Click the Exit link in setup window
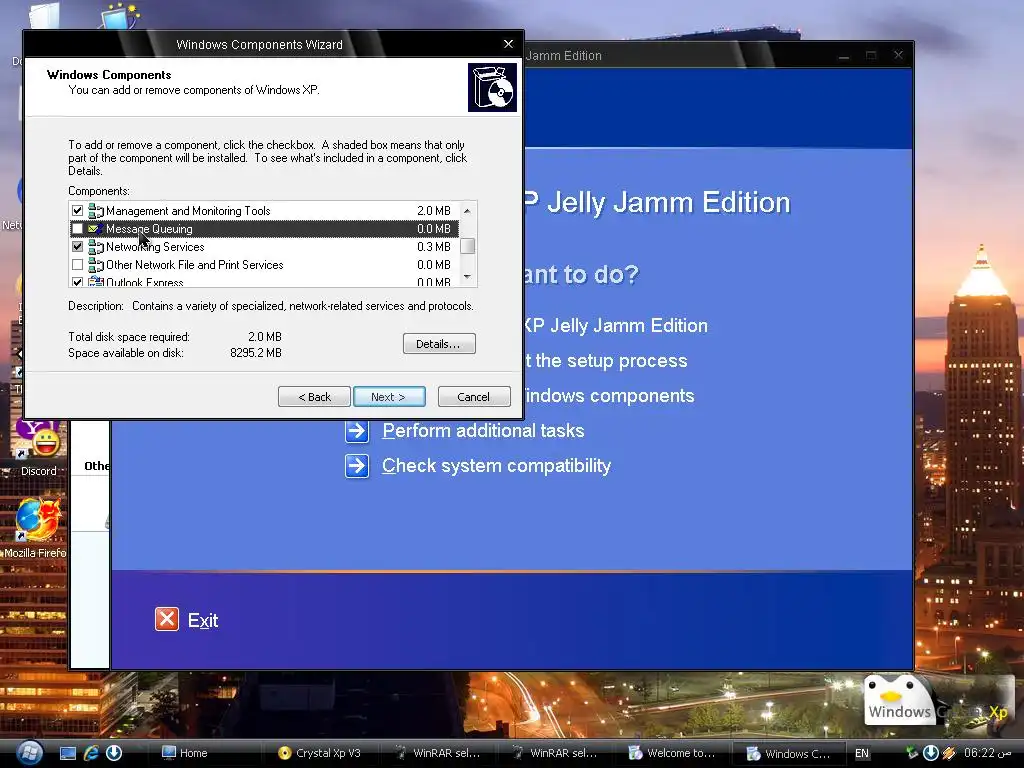This screenshot has width=1024, height=768. (x=203, y=620)
